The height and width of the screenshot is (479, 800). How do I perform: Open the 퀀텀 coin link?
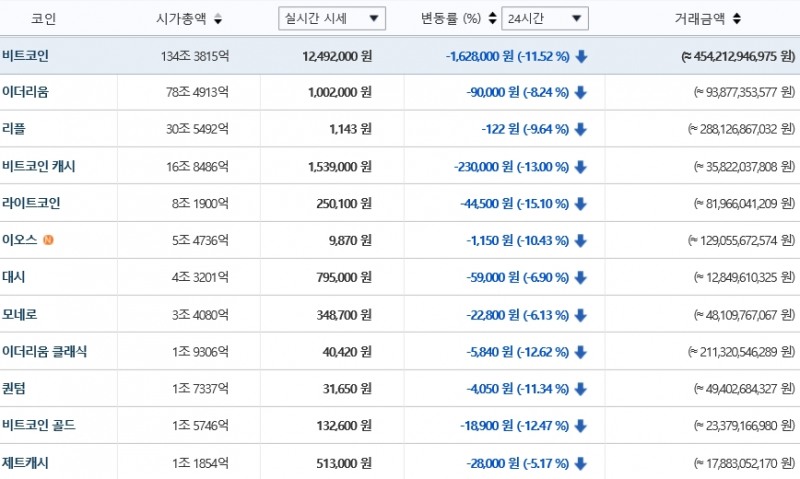(x=14, y=389)
